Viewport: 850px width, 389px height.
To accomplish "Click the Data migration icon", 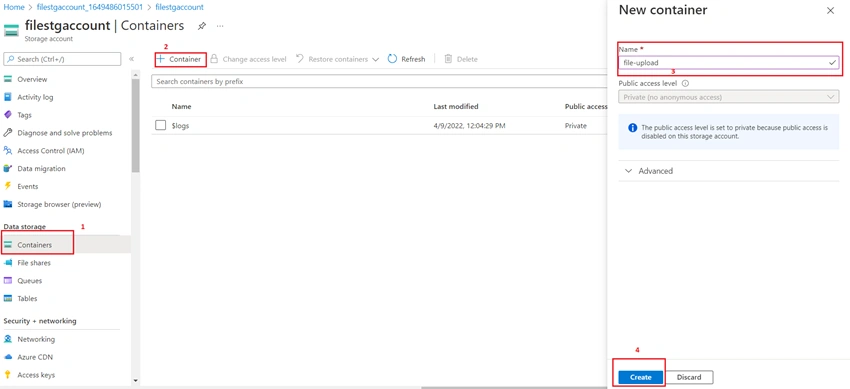I will tap(8, 168).
